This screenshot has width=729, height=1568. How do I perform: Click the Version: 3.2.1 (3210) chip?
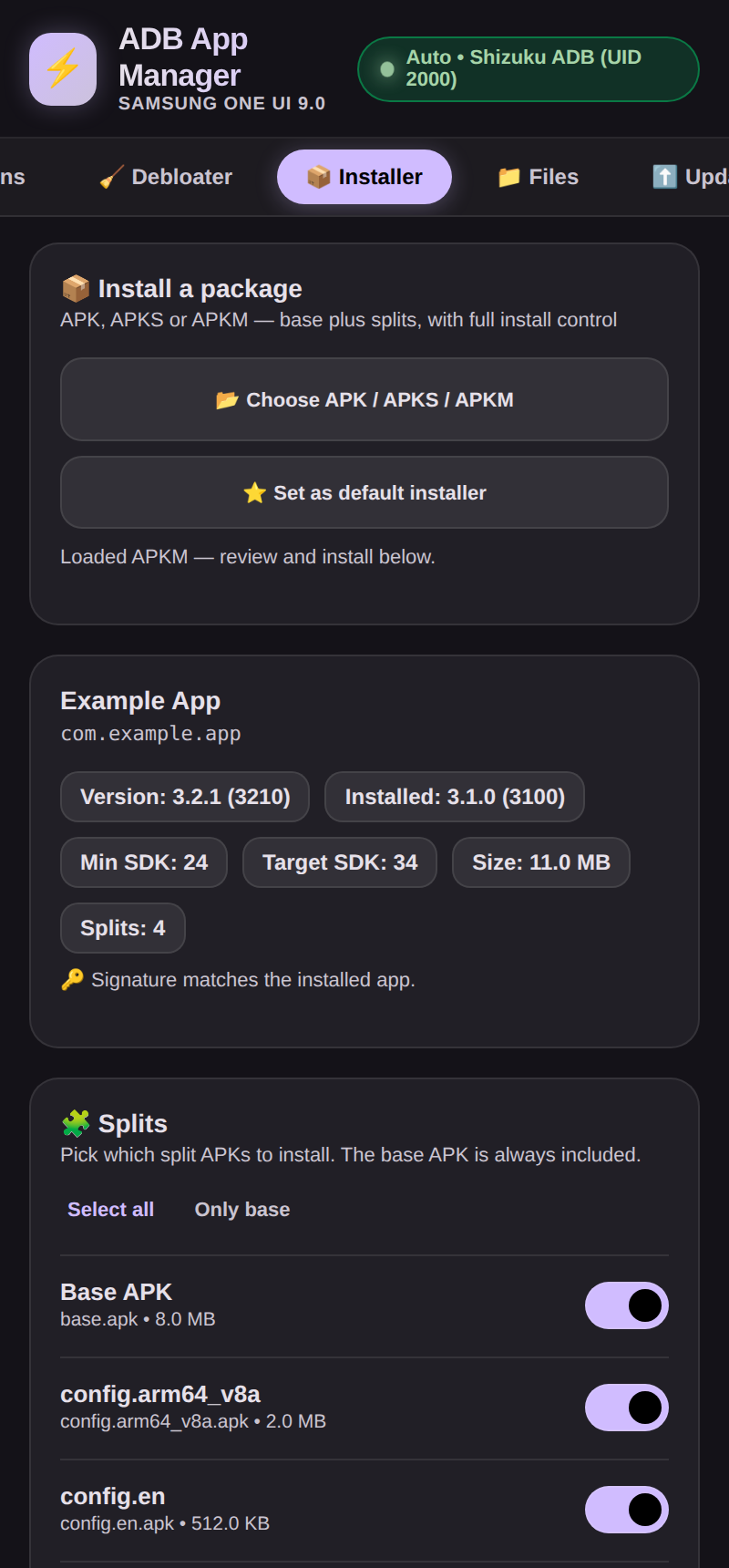click(x=185, y=797)
